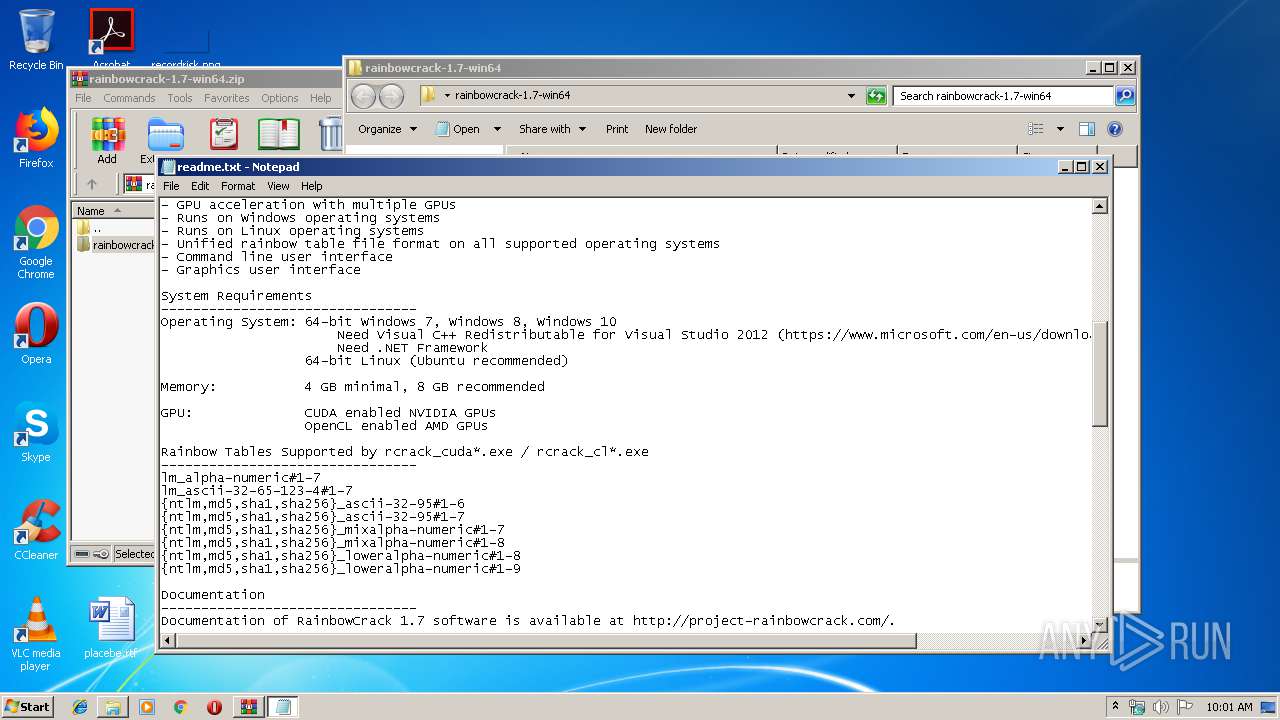Click Notepad vertical scrollbar up arrow
This screenshot has height=720, width=1280.
click(x=1099, y=206)
